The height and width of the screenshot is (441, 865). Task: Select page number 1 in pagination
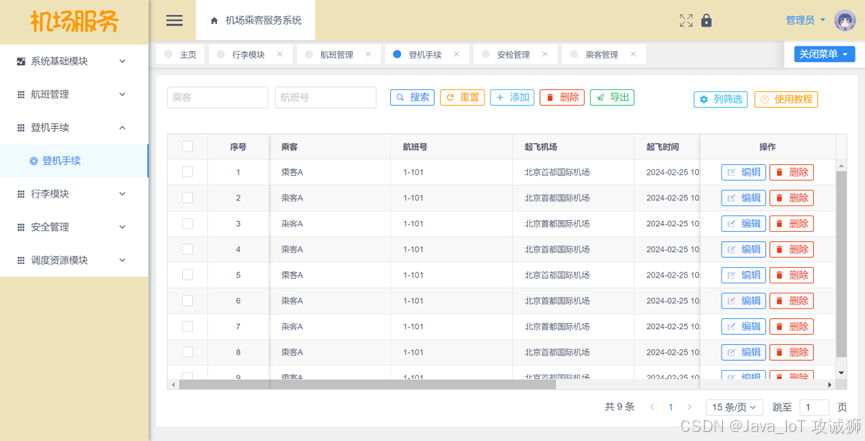pos(671,407)
